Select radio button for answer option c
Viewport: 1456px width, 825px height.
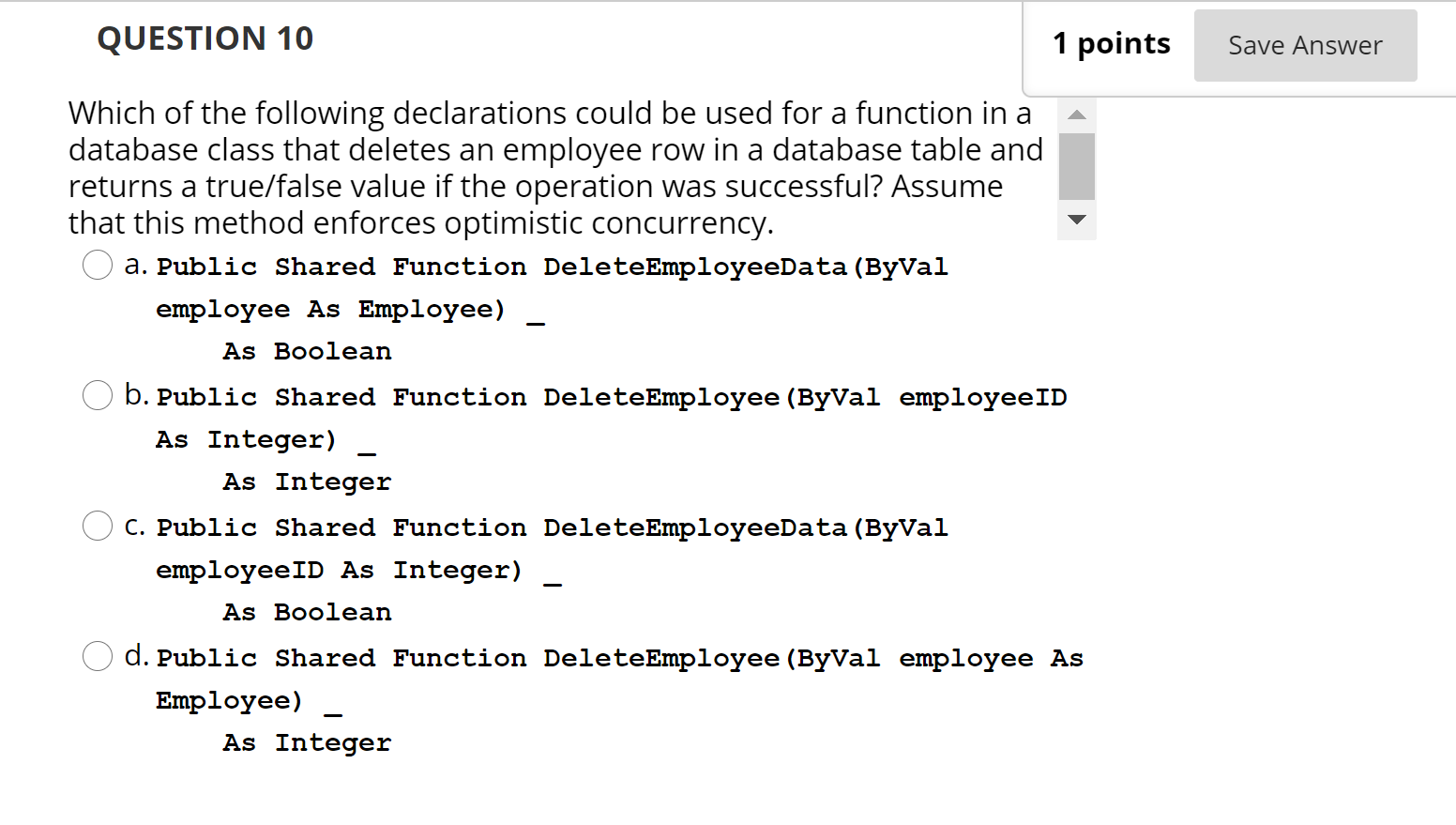pyautogui.click(x=98, y=526)
